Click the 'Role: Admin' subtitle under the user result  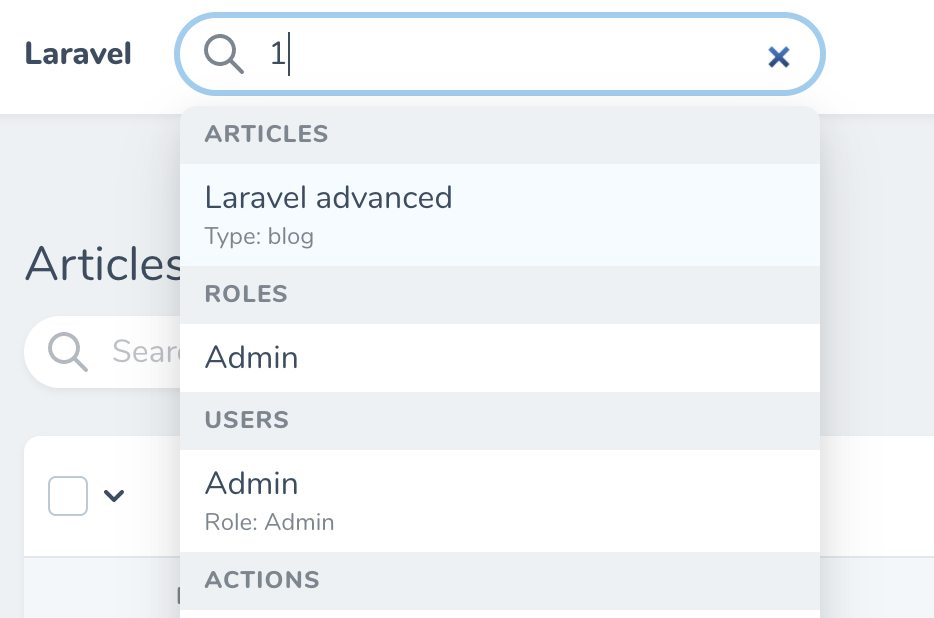pyautogui.click(x=270, y=522)
